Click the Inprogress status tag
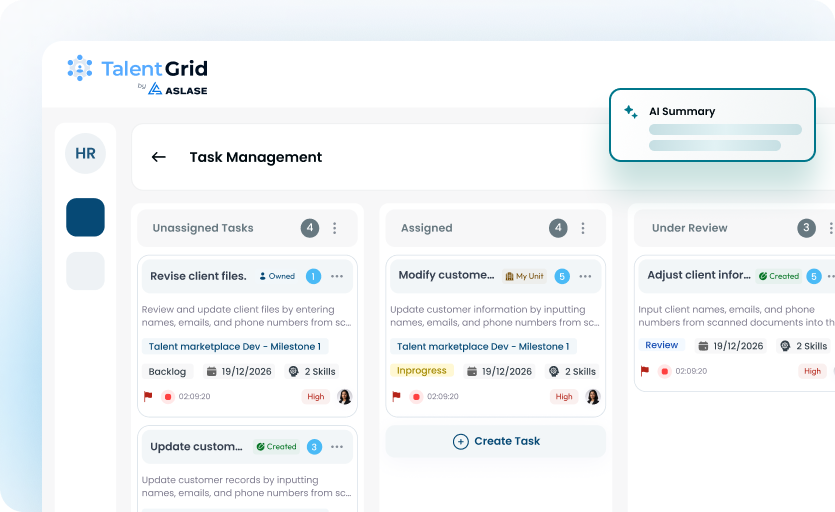 (422, 370)
